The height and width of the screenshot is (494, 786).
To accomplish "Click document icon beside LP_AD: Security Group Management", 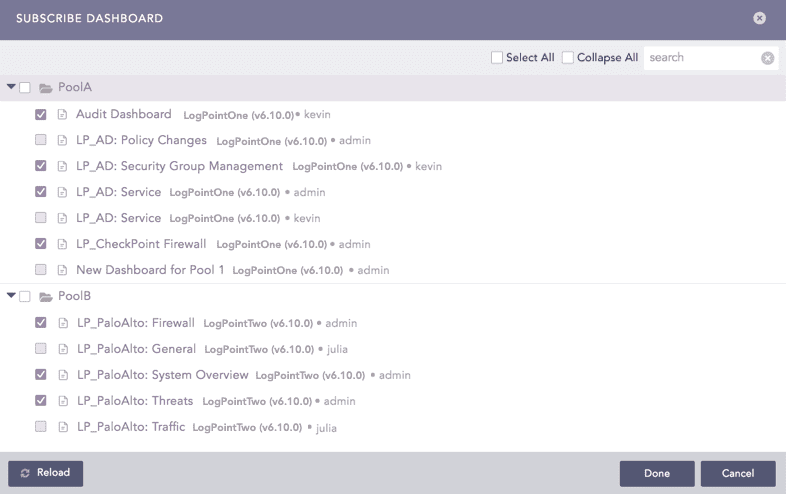I will pos(62,167).
